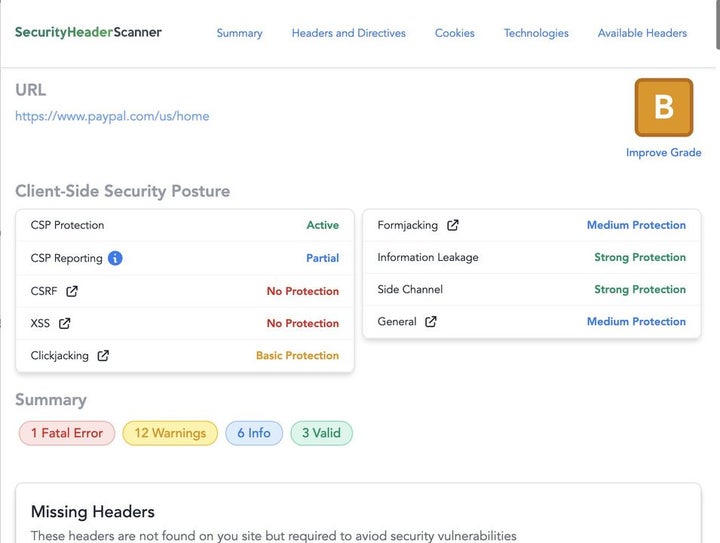The image size is (720, 543).
Task: Open the XSS external link icon
Action: point(65,323)
